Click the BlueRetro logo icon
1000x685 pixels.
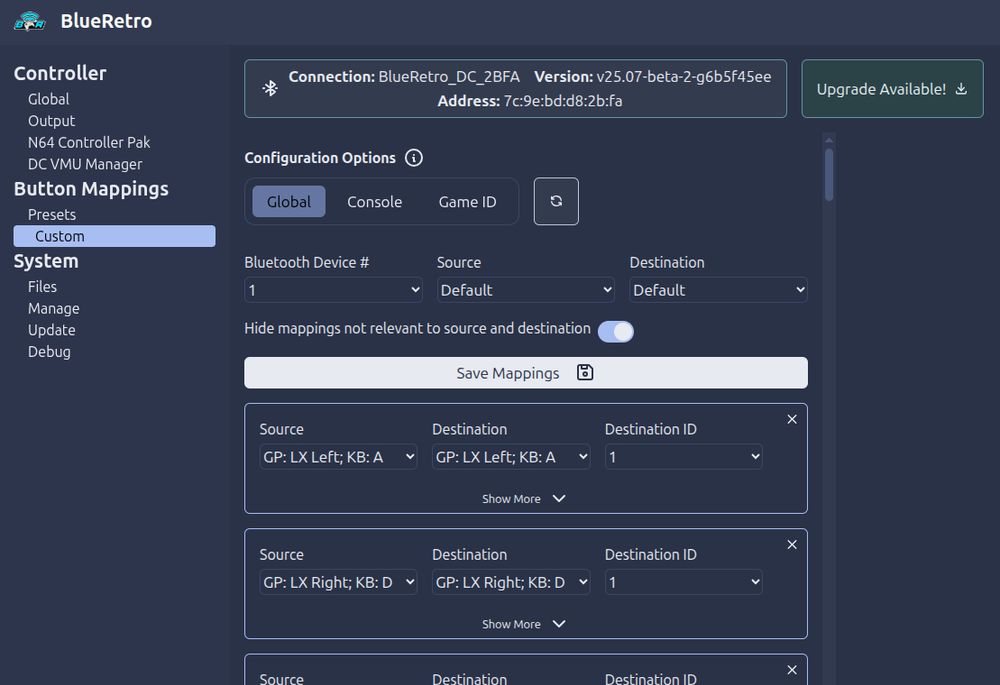pos(30,21)
